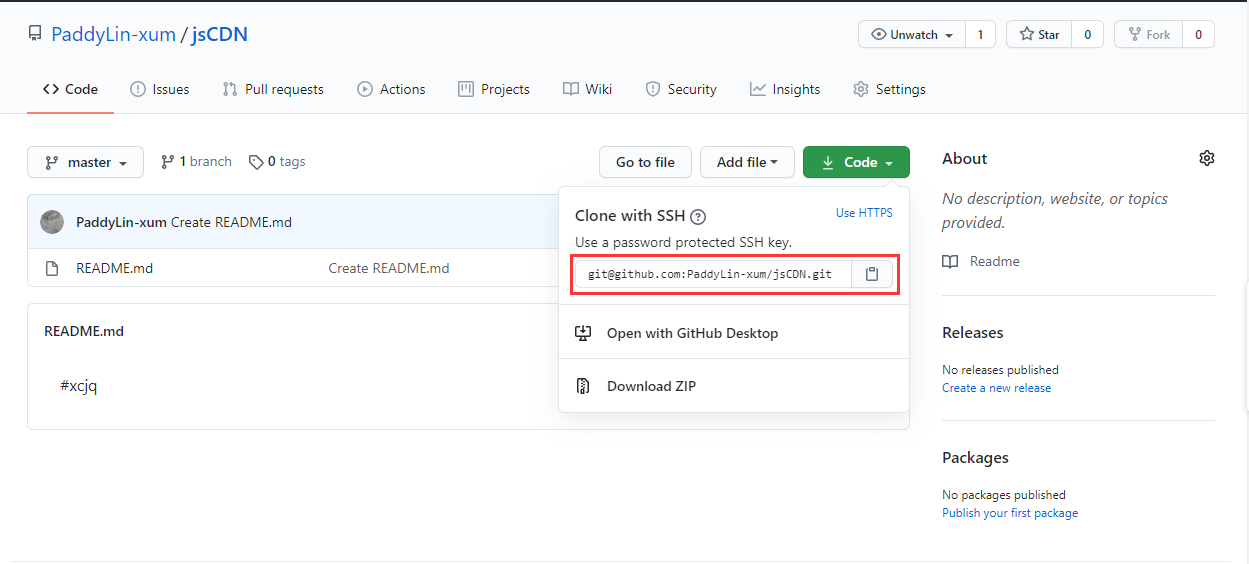Viewport: 1249px width, 564px height.
Task: Open the About section settings gear
Action: pyautogui.click(x=1207, y=158)
